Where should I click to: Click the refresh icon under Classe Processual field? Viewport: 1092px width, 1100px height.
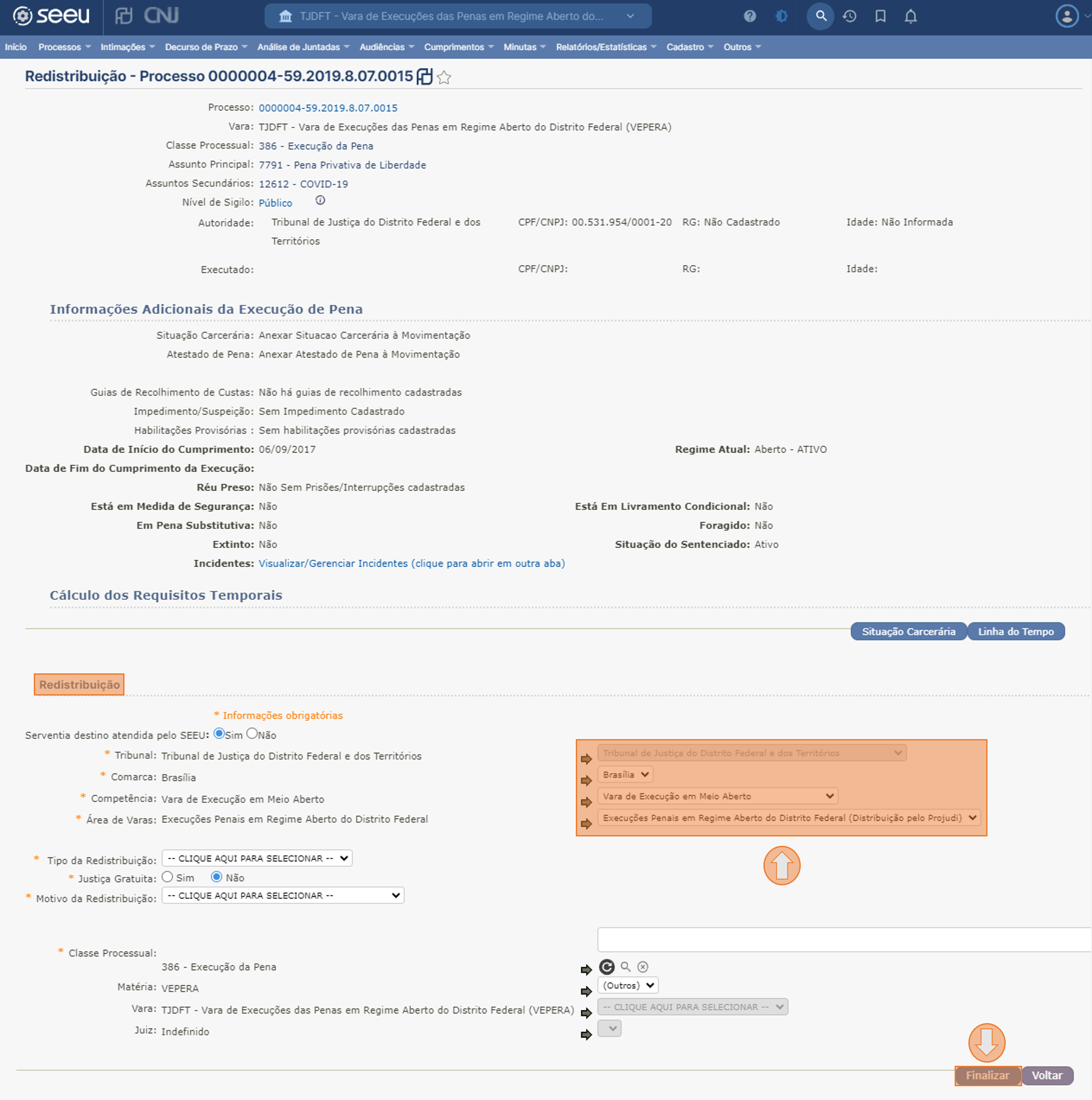point(606,967)
